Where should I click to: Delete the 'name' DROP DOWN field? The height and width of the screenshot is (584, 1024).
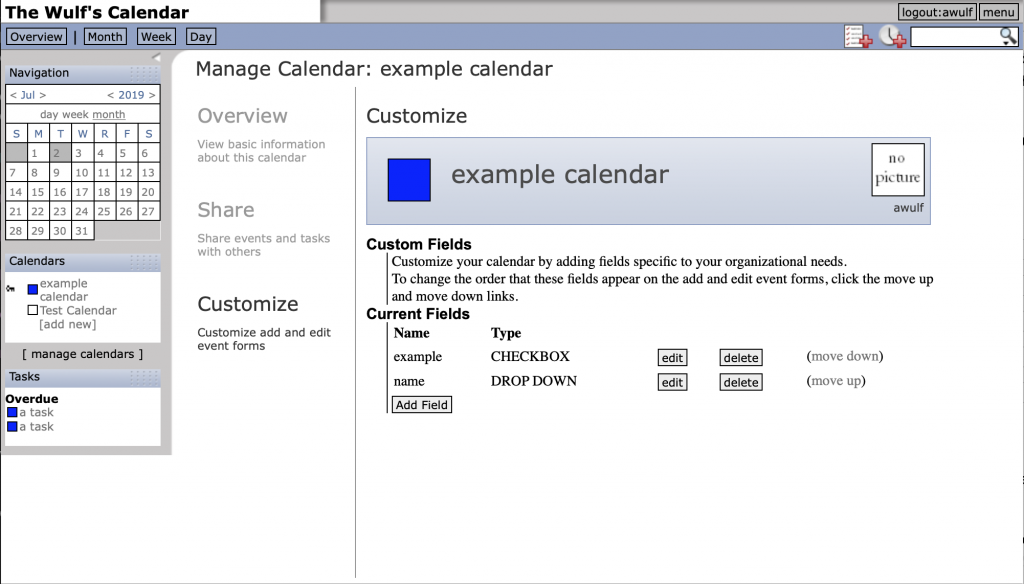[741, 382]
